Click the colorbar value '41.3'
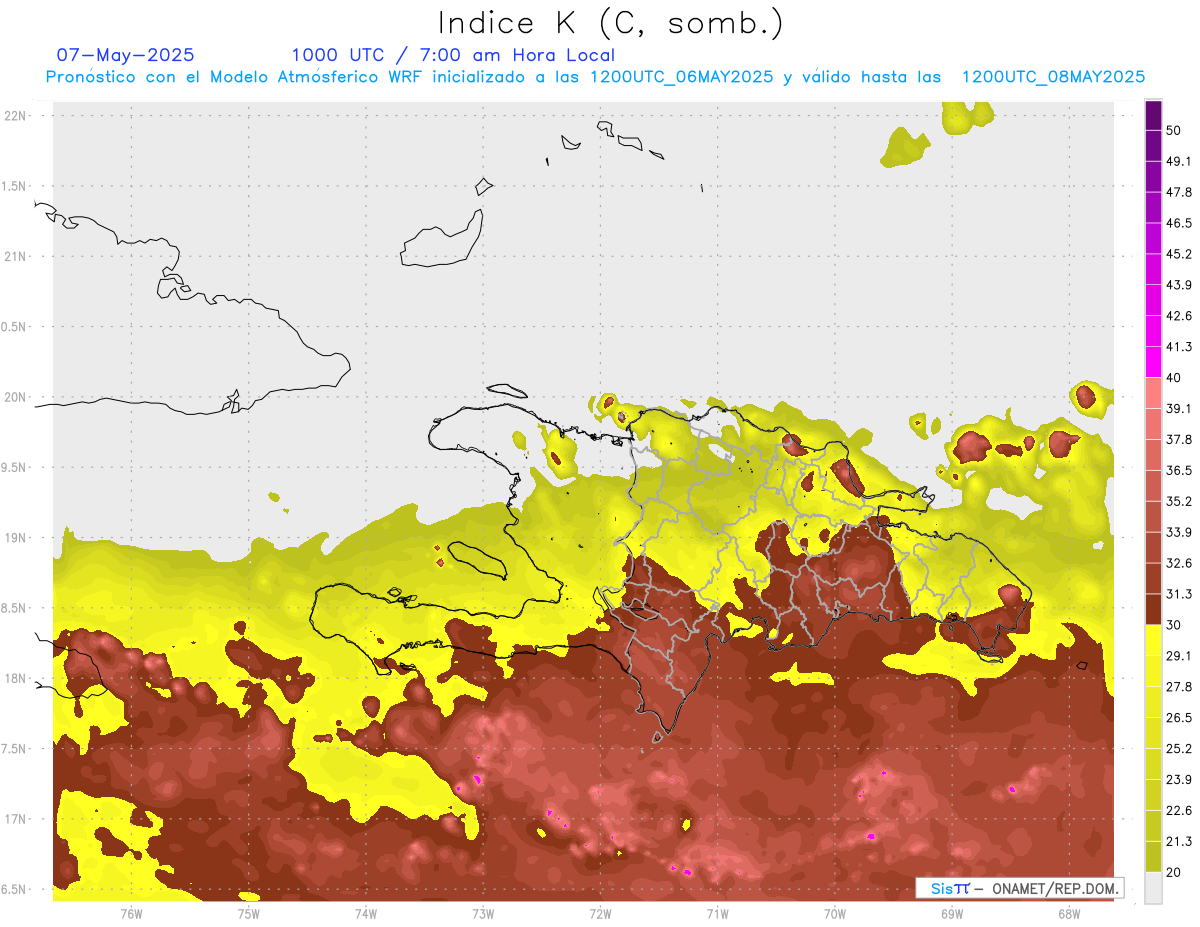Image resolution: width=1200 pixels, height=927 pixels. click(1179, 347)
